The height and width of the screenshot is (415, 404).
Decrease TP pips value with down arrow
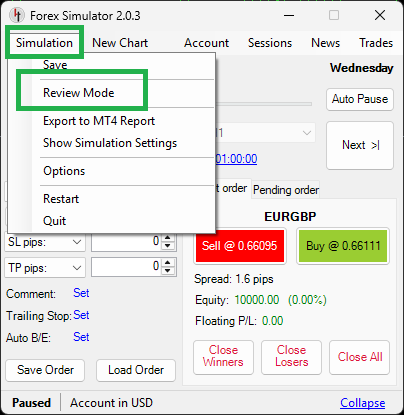point(168,270)
